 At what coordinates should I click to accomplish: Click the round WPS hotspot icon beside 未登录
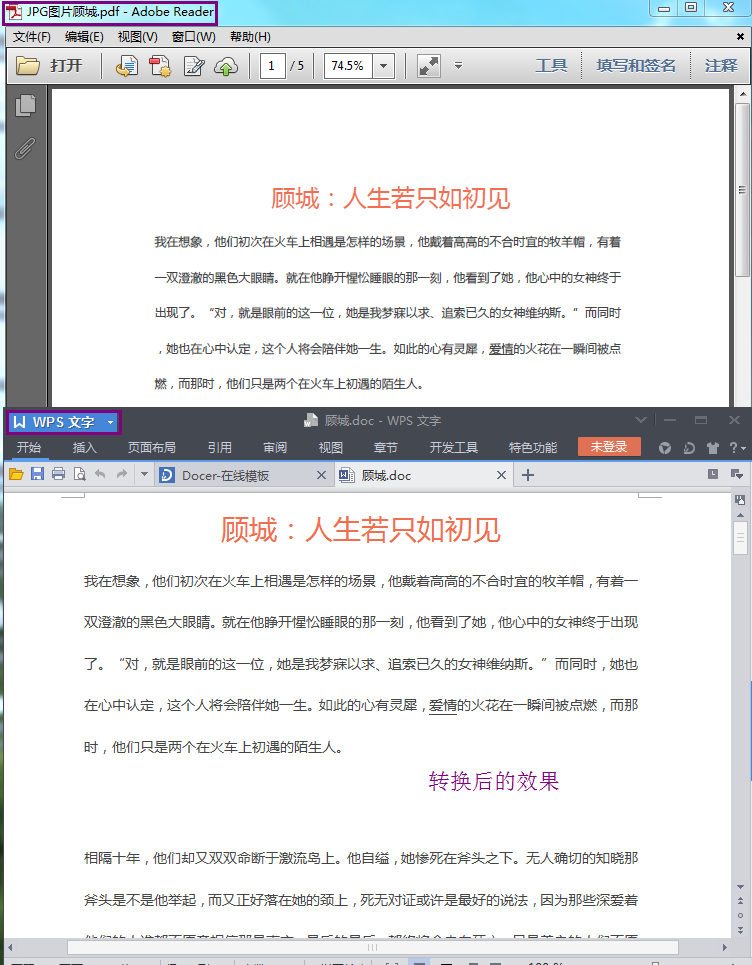(x=665, y=447)
